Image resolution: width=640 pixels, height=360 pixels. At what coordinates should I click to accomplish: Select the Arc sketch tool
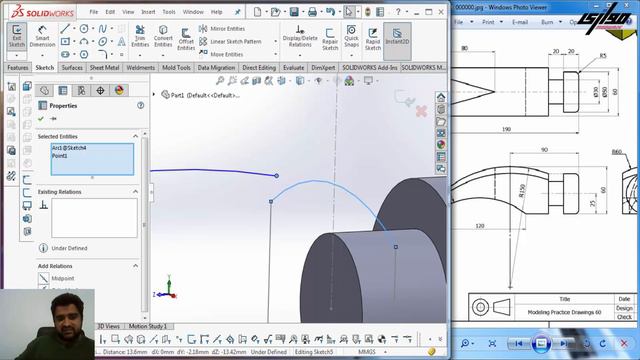84,41
